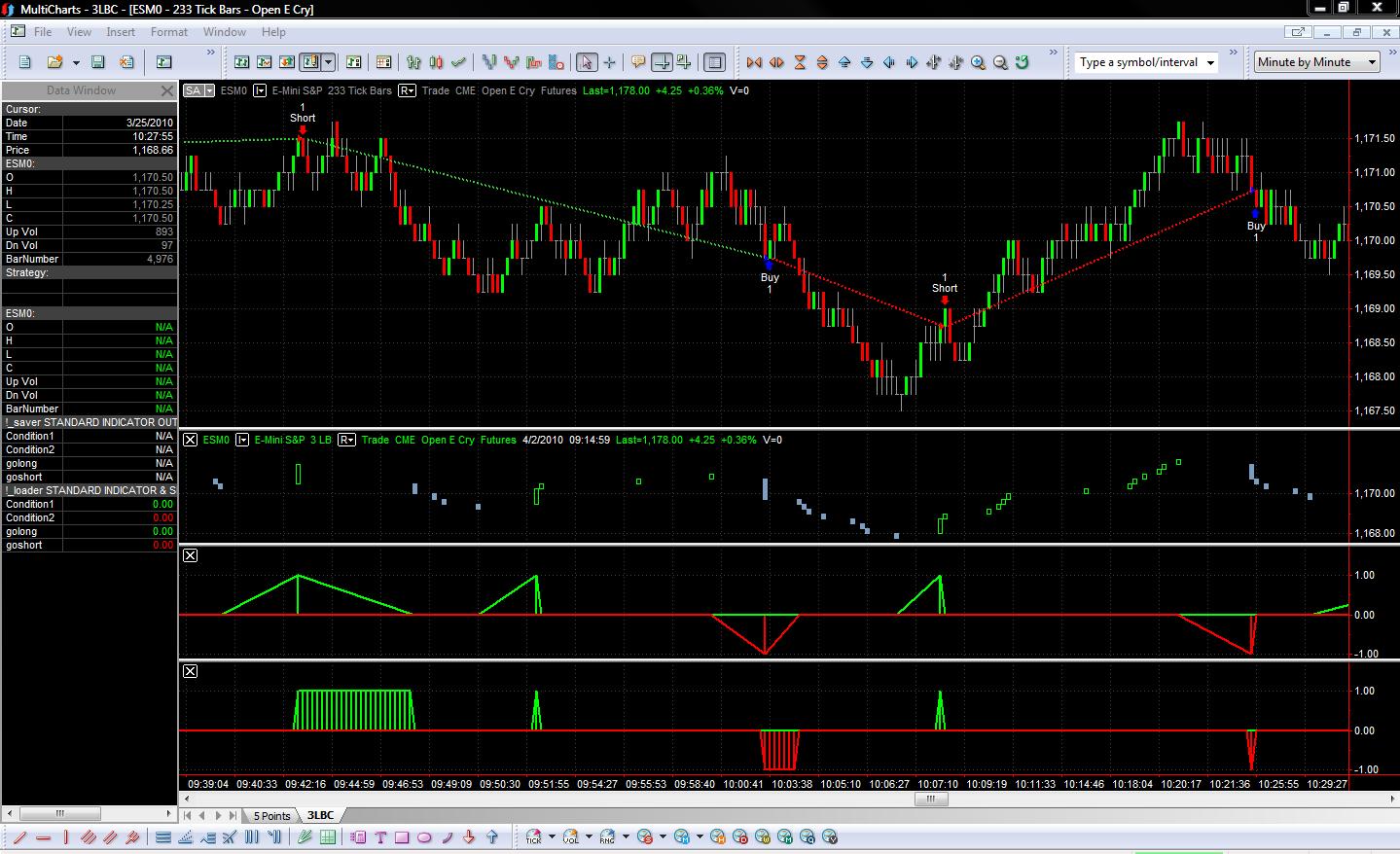Switch to the 5 Points tab
Screen dimensions: 1400x854
pyautogui.click(x=271, y=816)
